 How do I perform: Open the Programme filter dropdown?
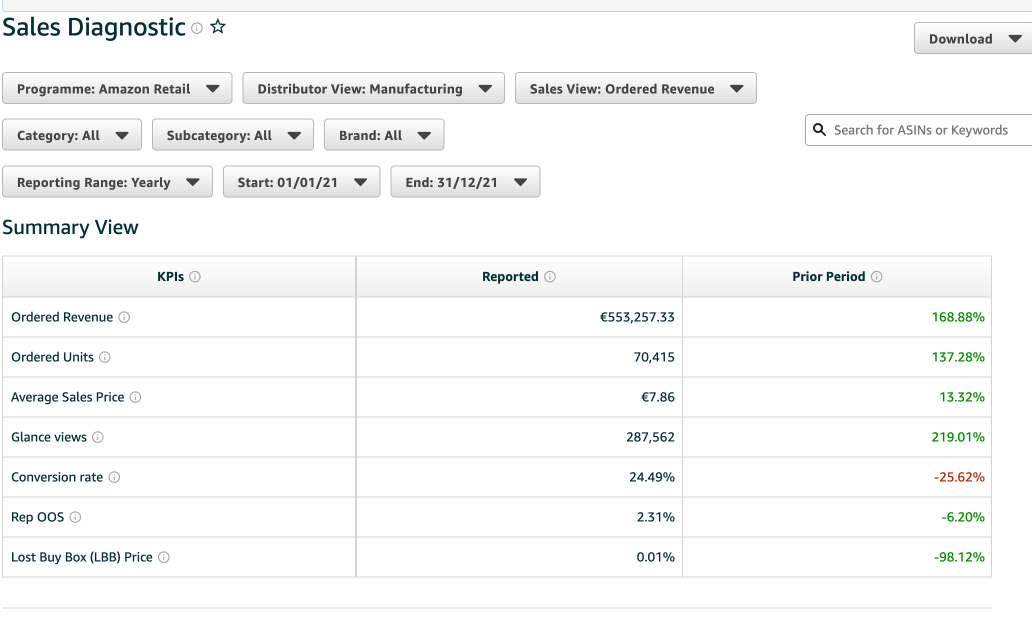[x=117, y=88]
